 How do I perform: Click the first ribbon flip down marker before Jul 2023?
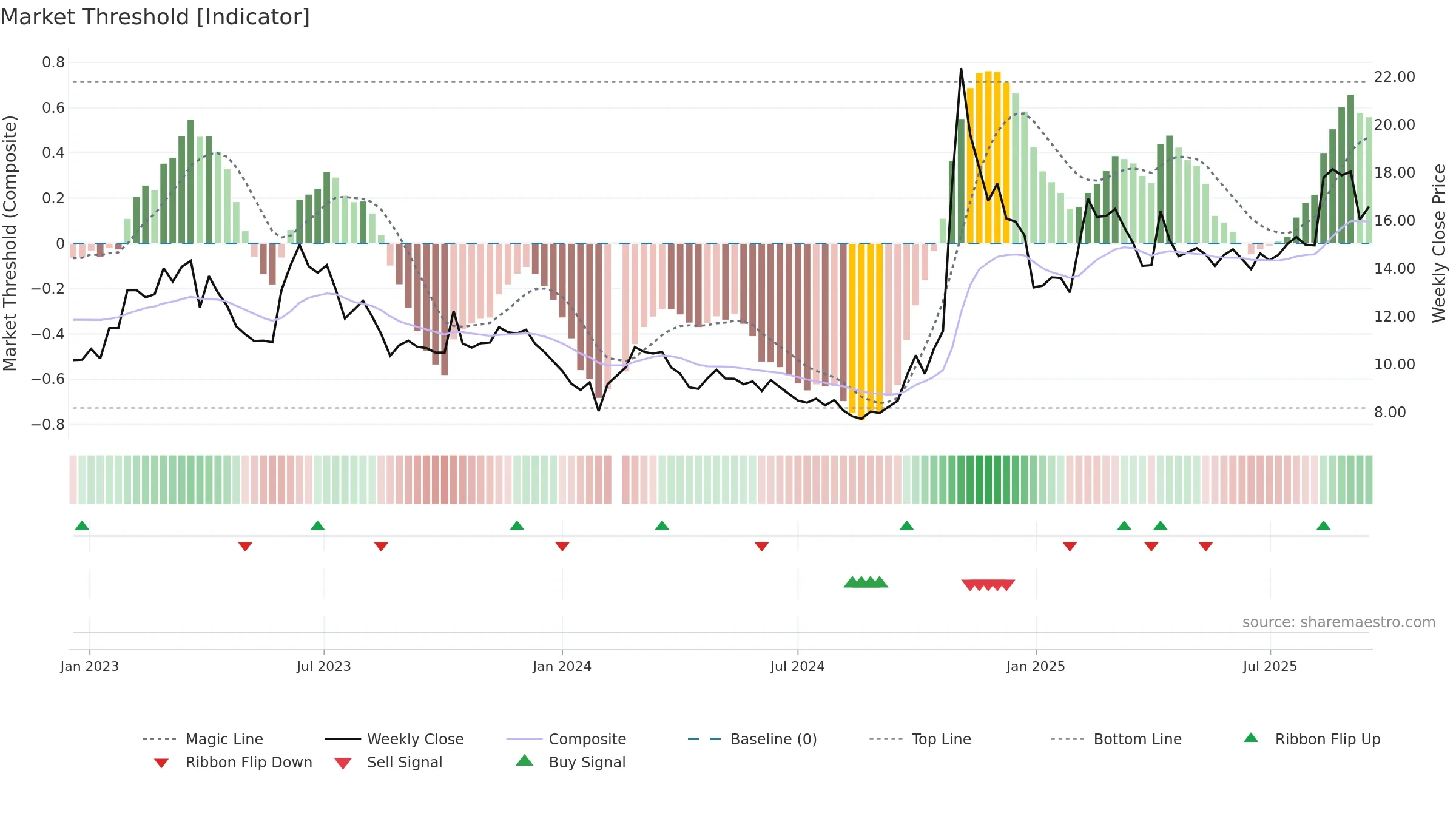pos(245,547)
